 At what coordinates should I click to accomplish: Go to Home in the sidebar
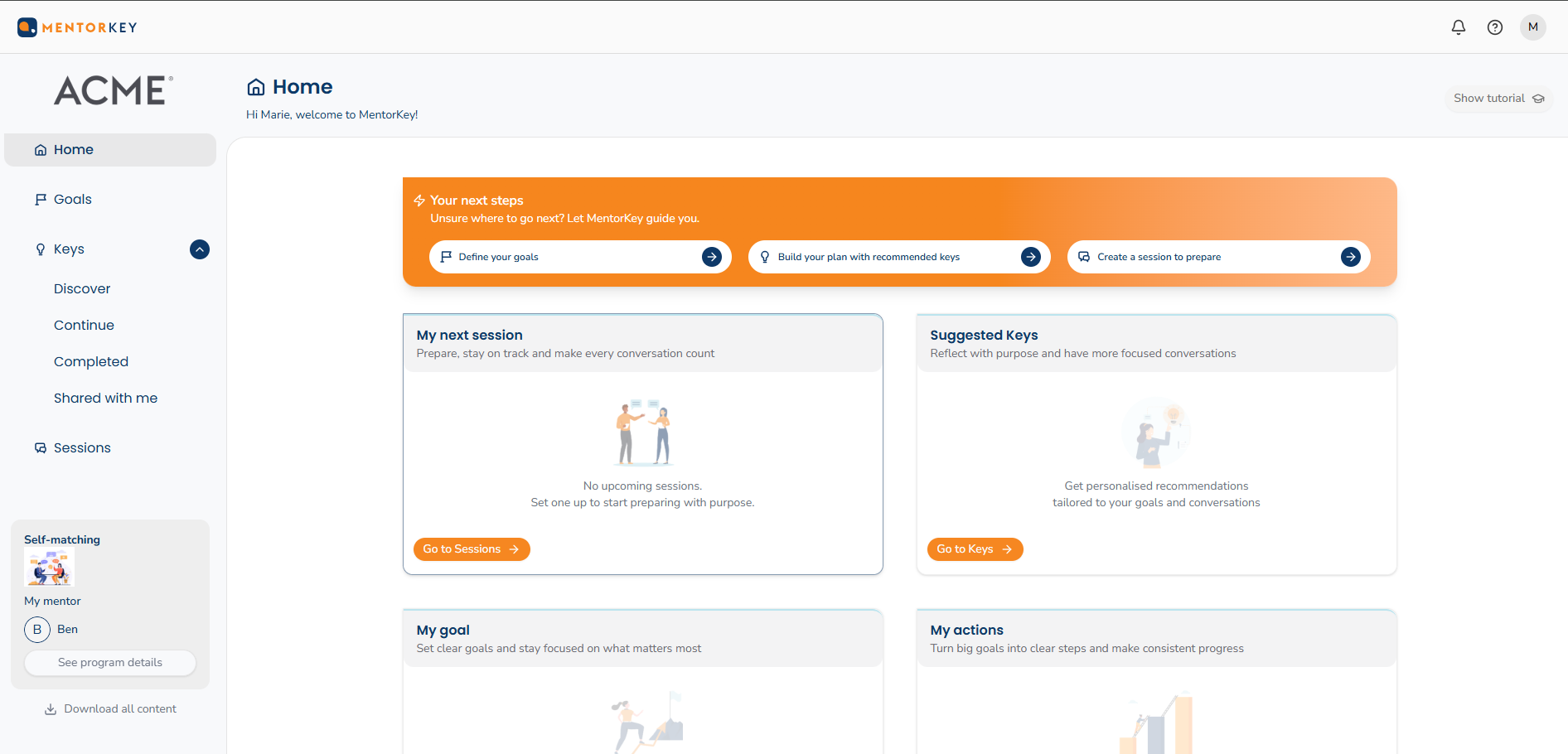click(x=110, y=150)
